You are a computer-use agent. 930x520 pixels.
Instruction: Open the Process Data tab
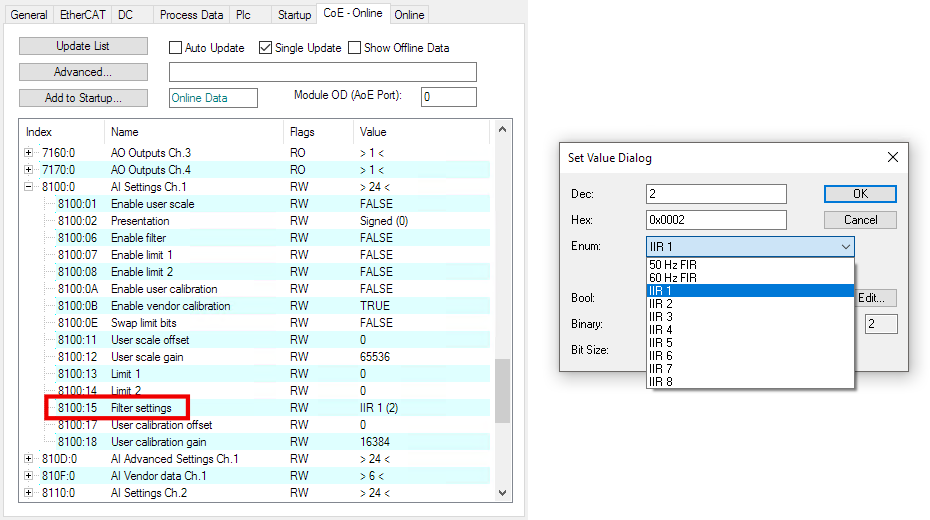click(191, 15)
